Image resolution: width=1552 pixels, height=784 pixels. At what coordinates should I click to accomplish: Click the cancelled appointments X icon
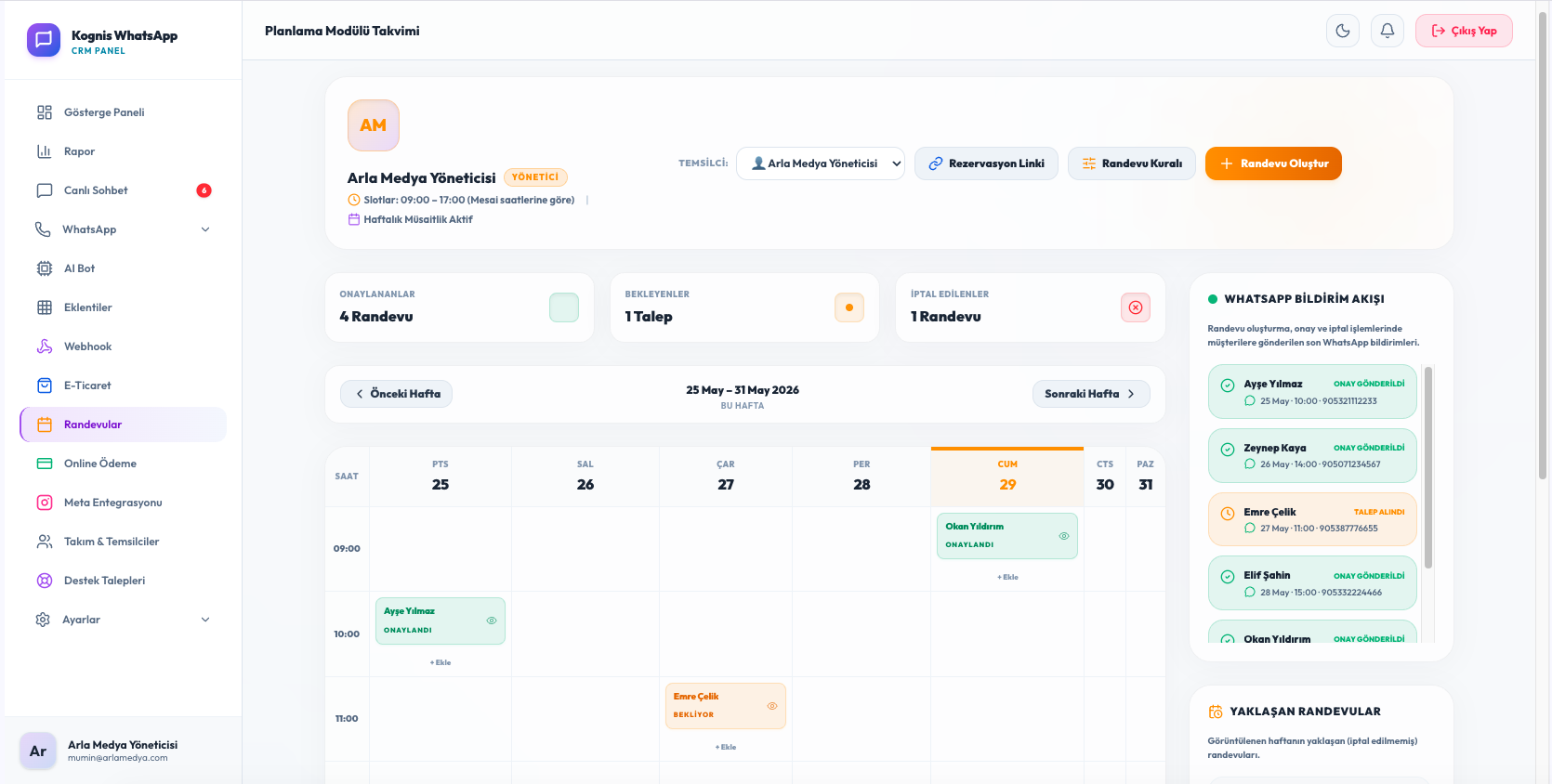tap(1136, 307)
